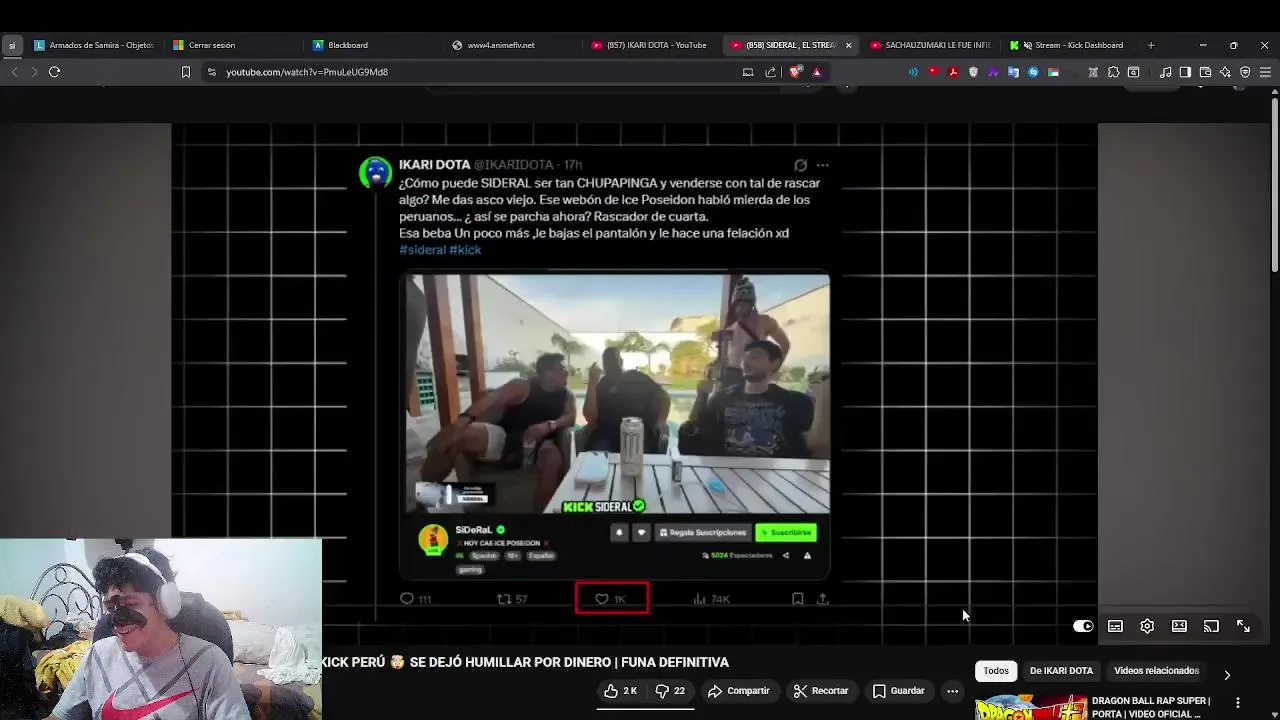
Task: Click the music note media control icon
Action: tap(1165, 72)
